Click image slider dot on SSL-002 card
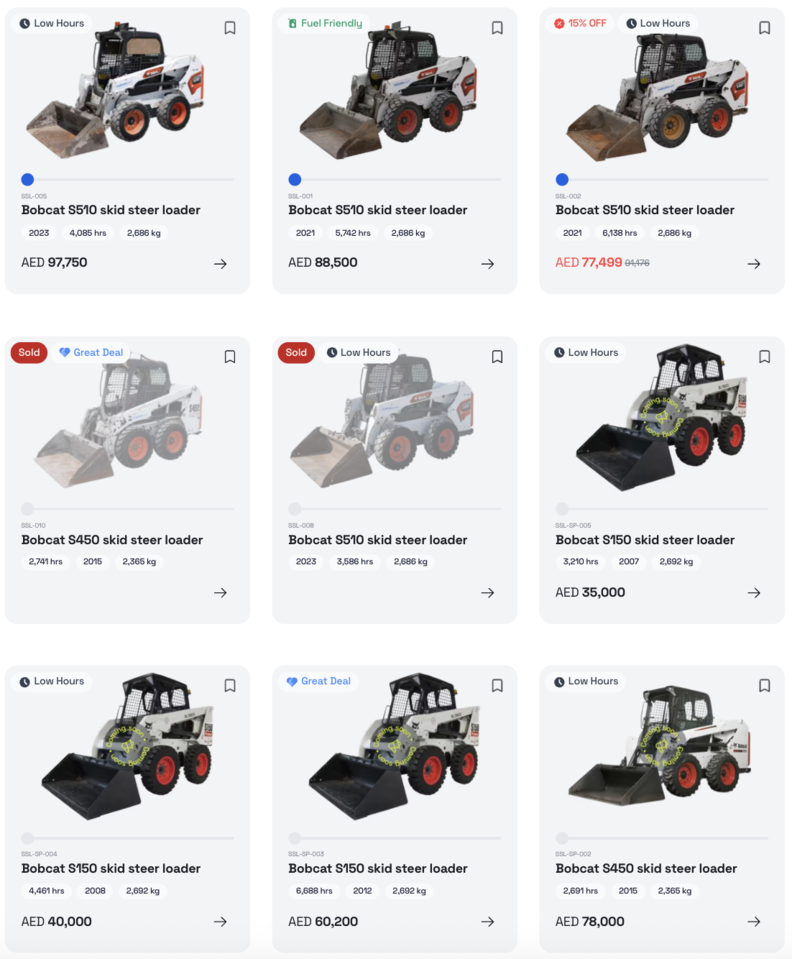Screen dimensions: 792x959 tap(562, 179)
